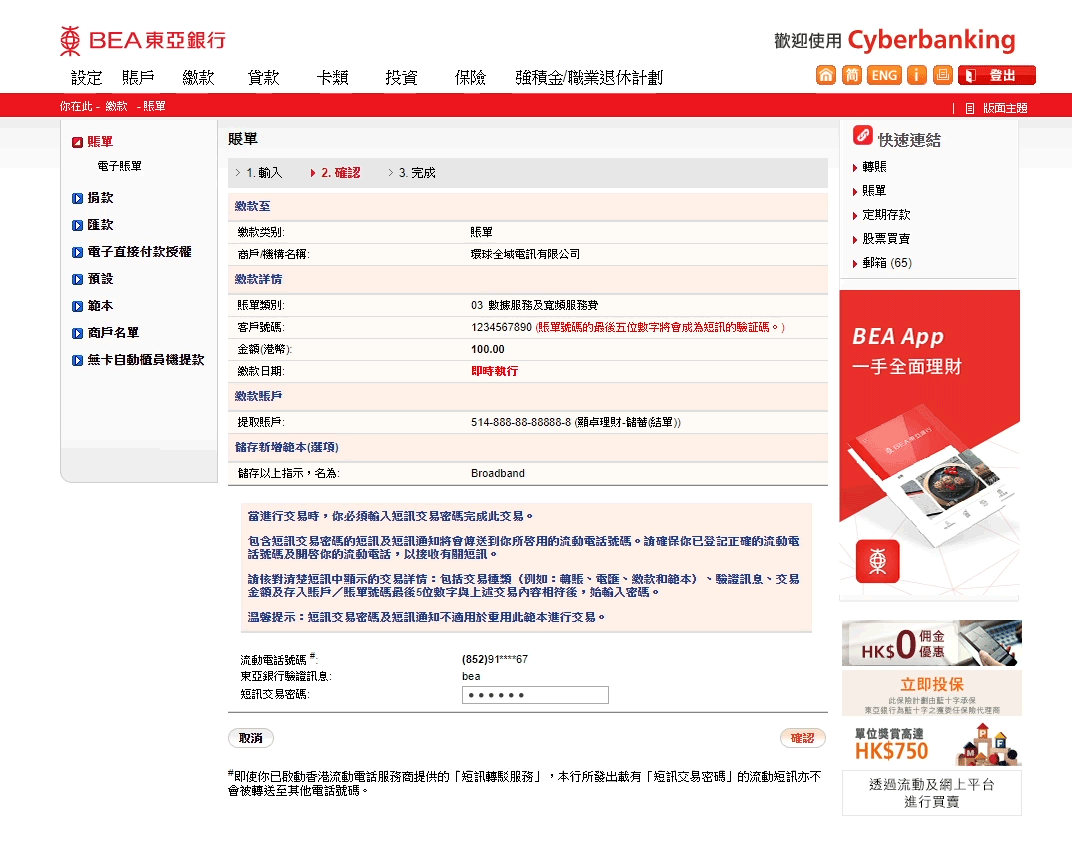Expand 範本 in the sidebar

coord(100,306)
